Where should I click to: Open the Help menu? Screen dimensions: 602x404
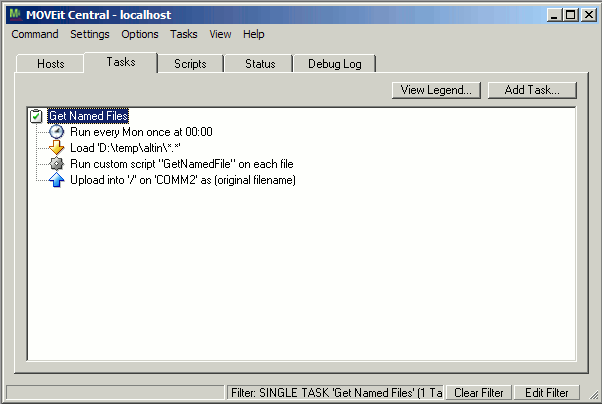pyautogui.click(x=254, y=34)
